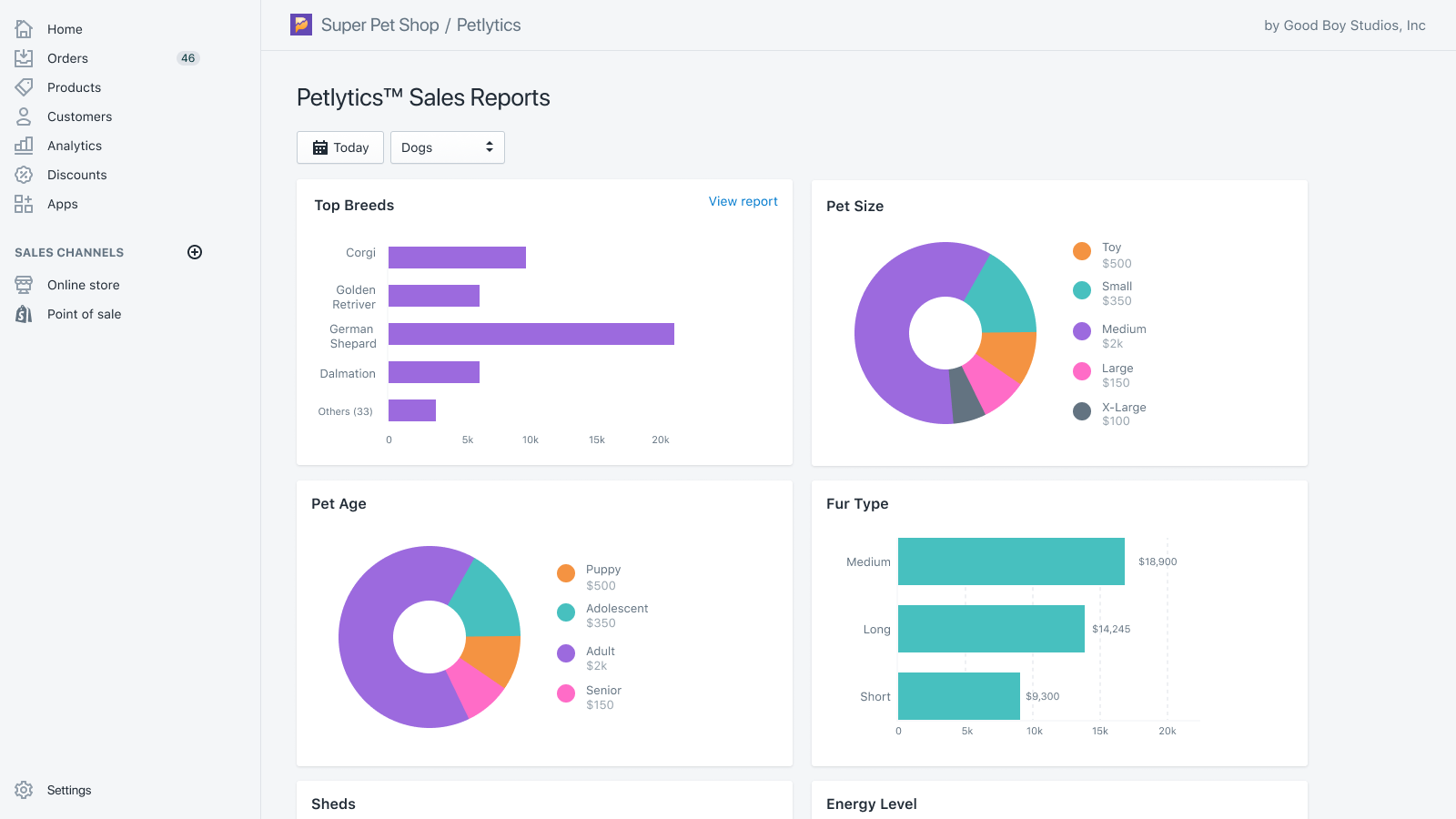Open the Today date picker
This screenshot has height=819, width=1456.
(x=339, y=147)
